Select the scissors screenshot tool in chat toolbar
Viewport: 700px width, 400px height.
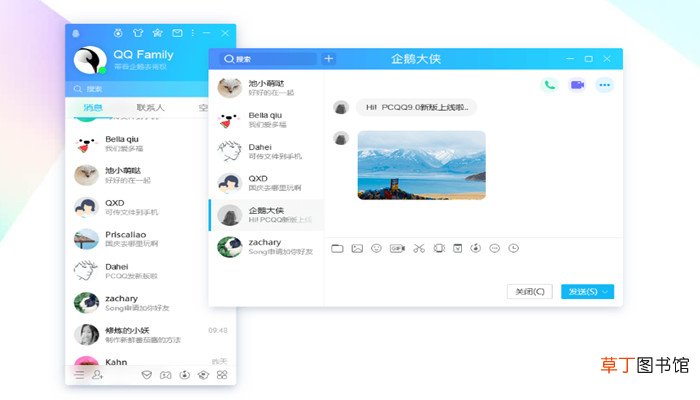click(x=419, y=248)
